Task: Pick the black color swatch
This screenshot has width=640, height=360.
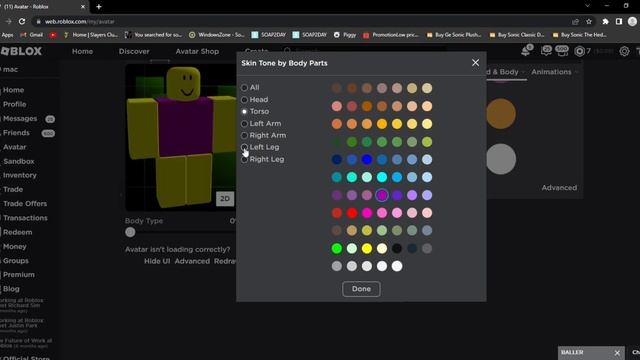Action: click(397, 248)
